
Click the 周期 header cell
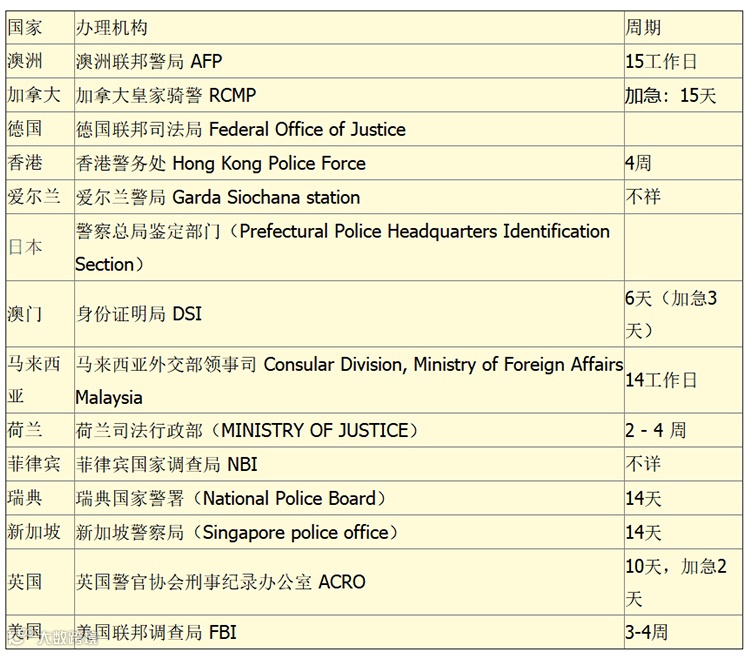coord(683,28)
